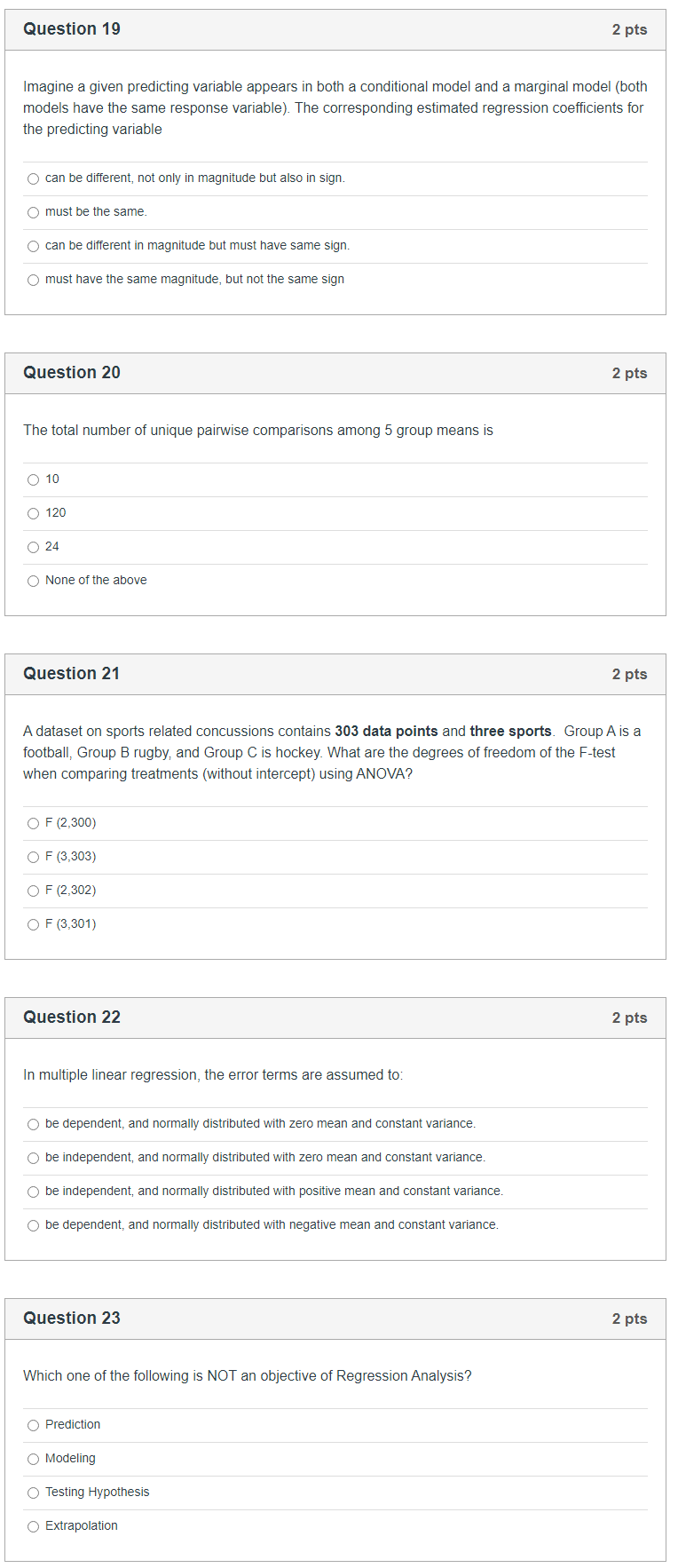Pick "None of the above" in Question 20
Screen dimensions: 678x1568
tap(33, 581)
